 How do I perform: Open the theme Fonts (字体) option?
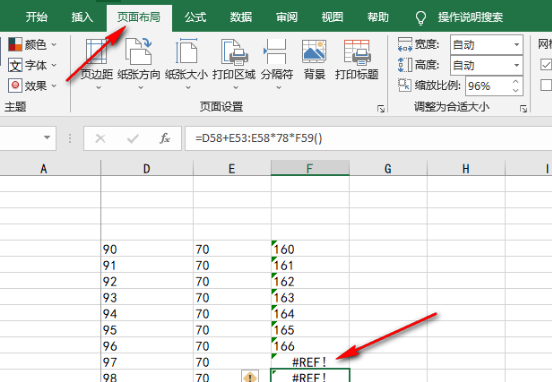click(x=32, y=65)
